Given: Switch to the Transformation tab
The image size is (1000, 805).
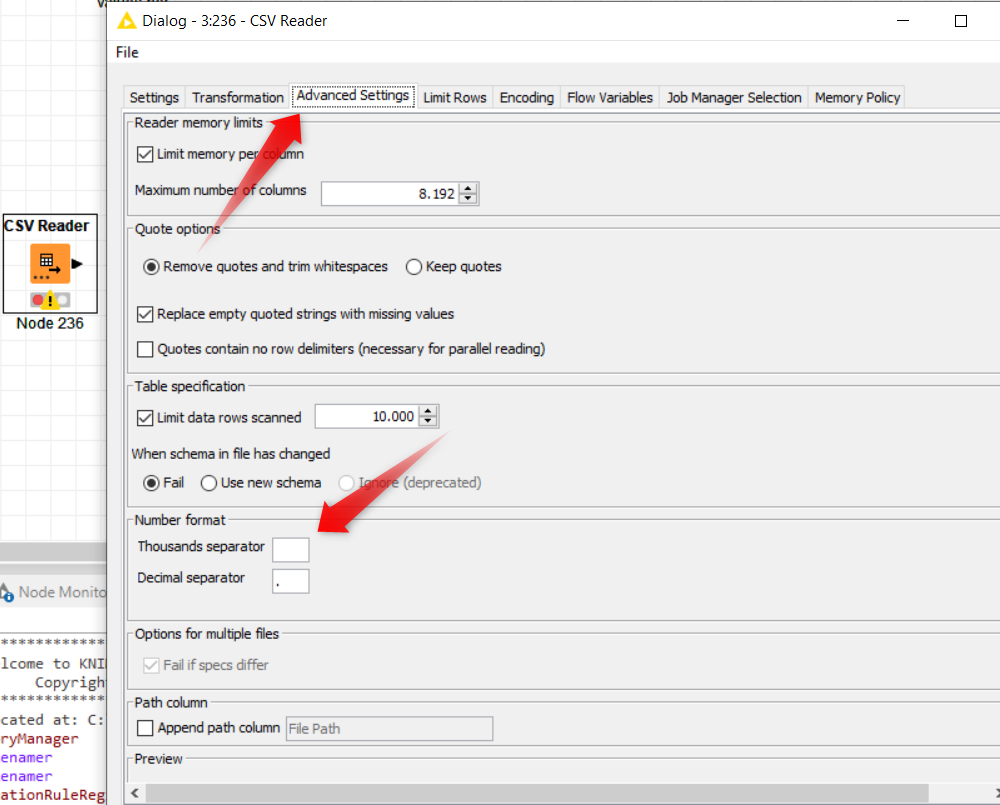Looking at the screenshot, I should click(238, 97).
